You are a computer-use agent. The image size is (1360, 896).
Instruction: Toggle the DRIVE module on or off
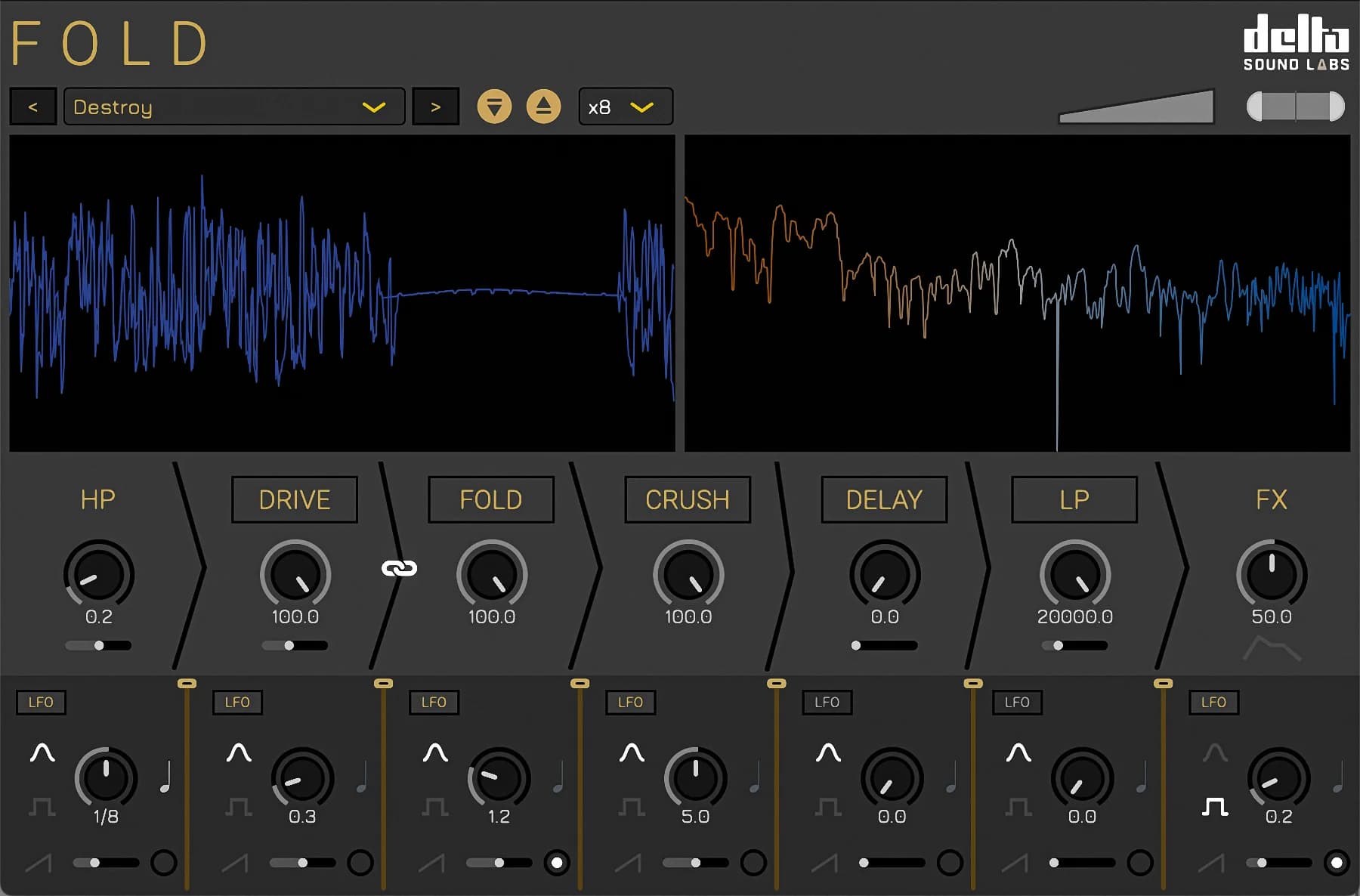click(294, 499)
